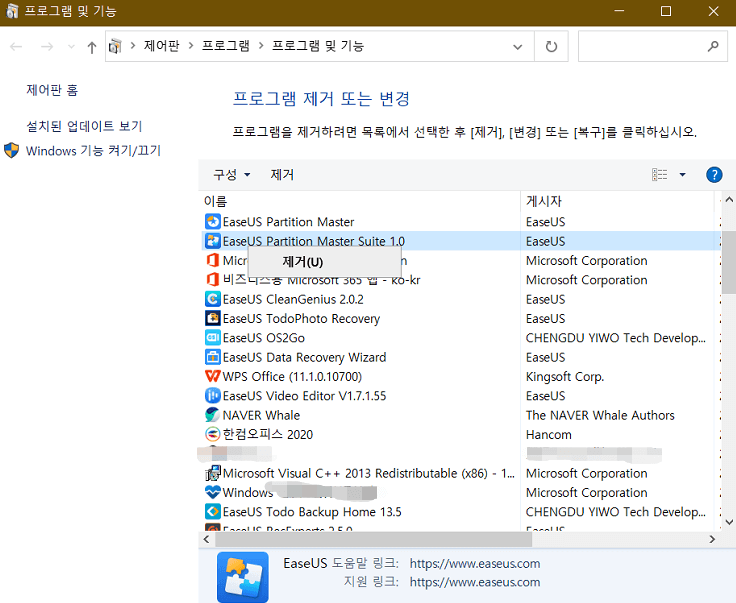Click Kingsoft Corp. publisher cell

pyautogui.click(x=565, y=376)
